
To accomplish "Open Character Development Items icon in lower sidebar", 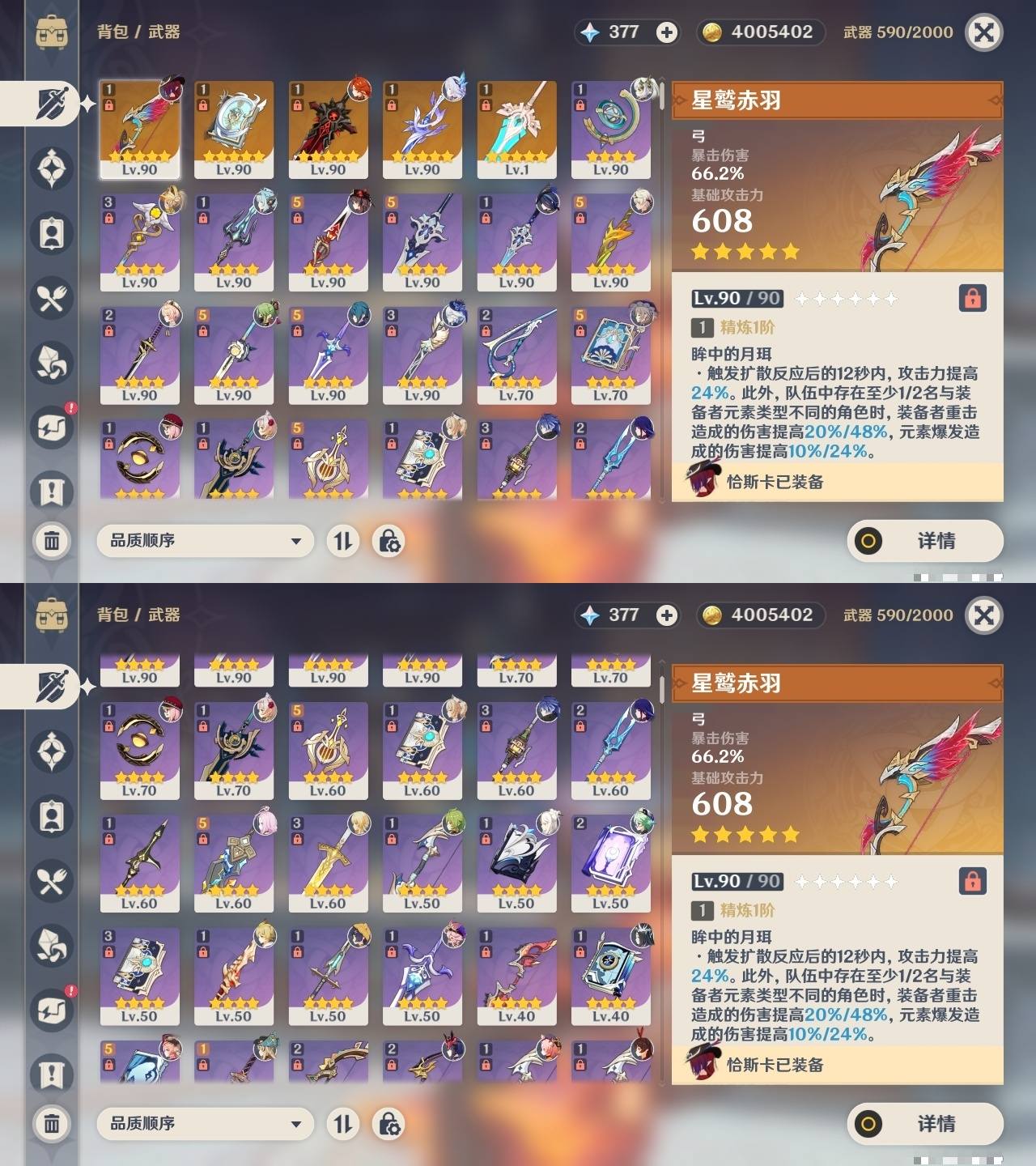I will click(x=52, y=815).
